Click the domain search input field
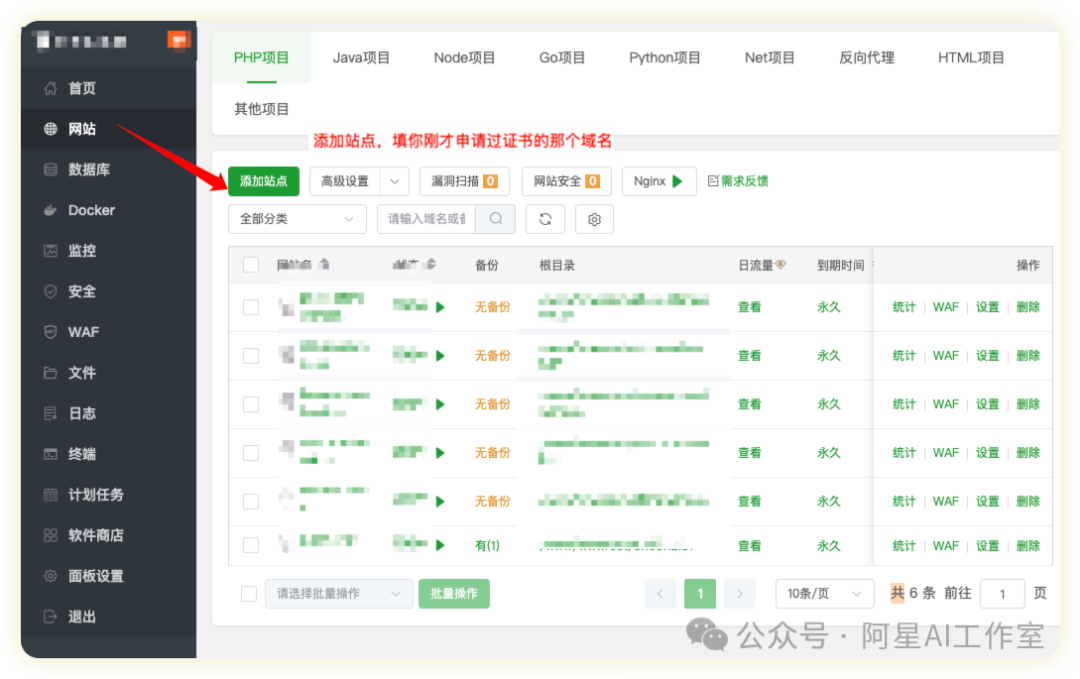 (x=426, y=219)
